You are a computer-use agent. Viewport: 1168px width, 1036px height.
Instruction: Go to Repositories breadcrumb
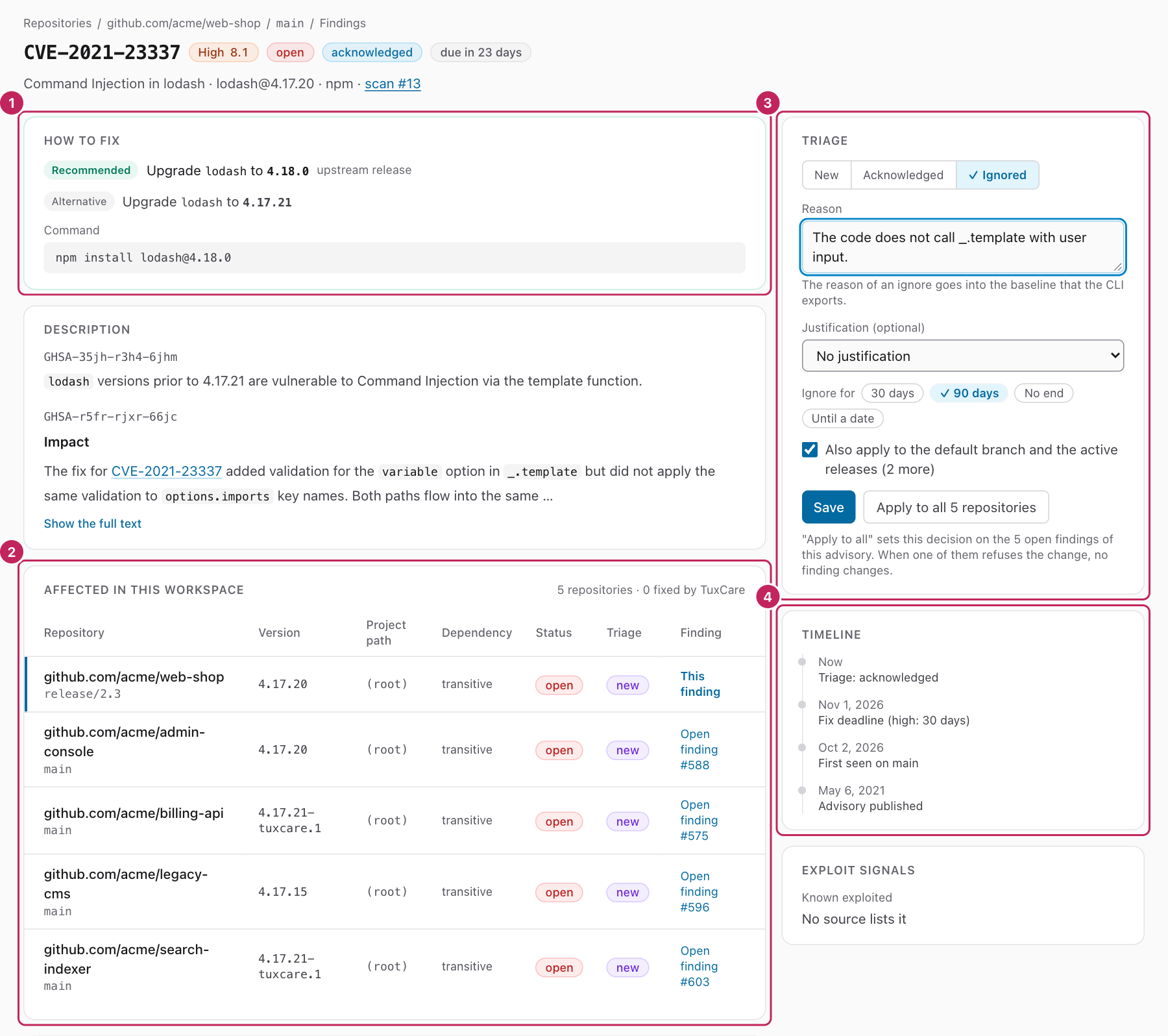click(57, 23)
